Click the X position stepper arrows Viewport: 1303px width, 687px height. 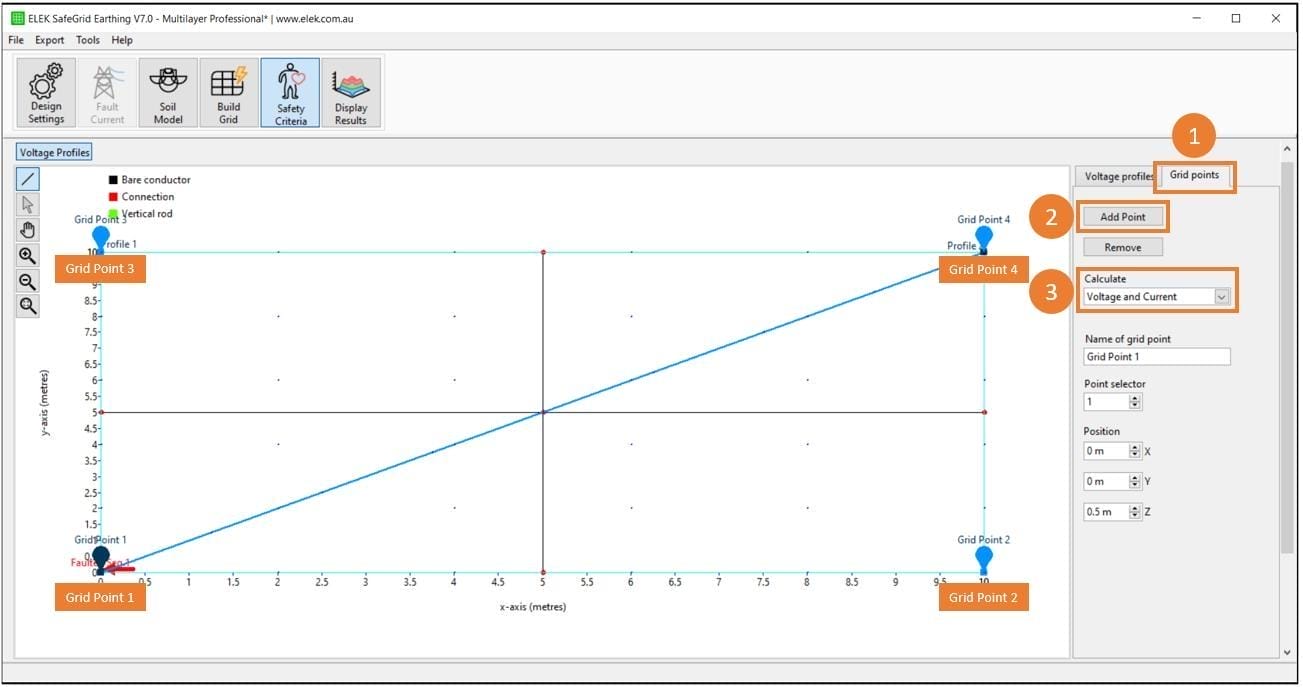1134,451
